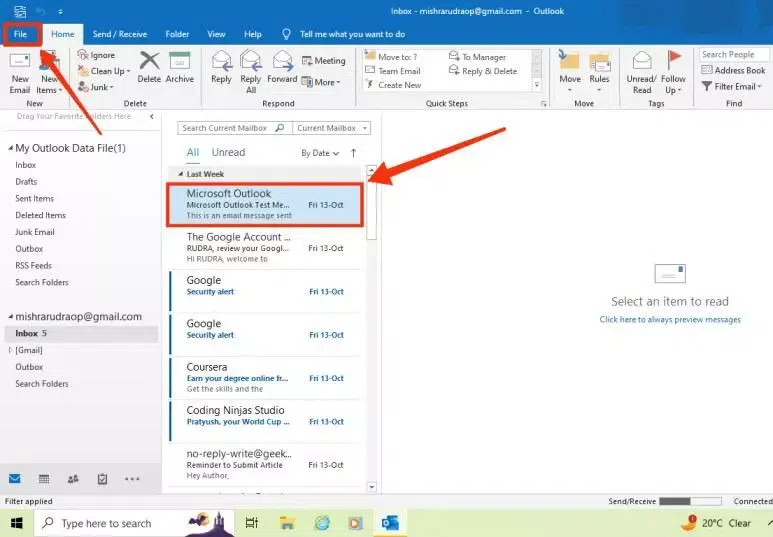773x537 pixels.
Task: Open the Coursera email
Action: (x=265, y=378)
